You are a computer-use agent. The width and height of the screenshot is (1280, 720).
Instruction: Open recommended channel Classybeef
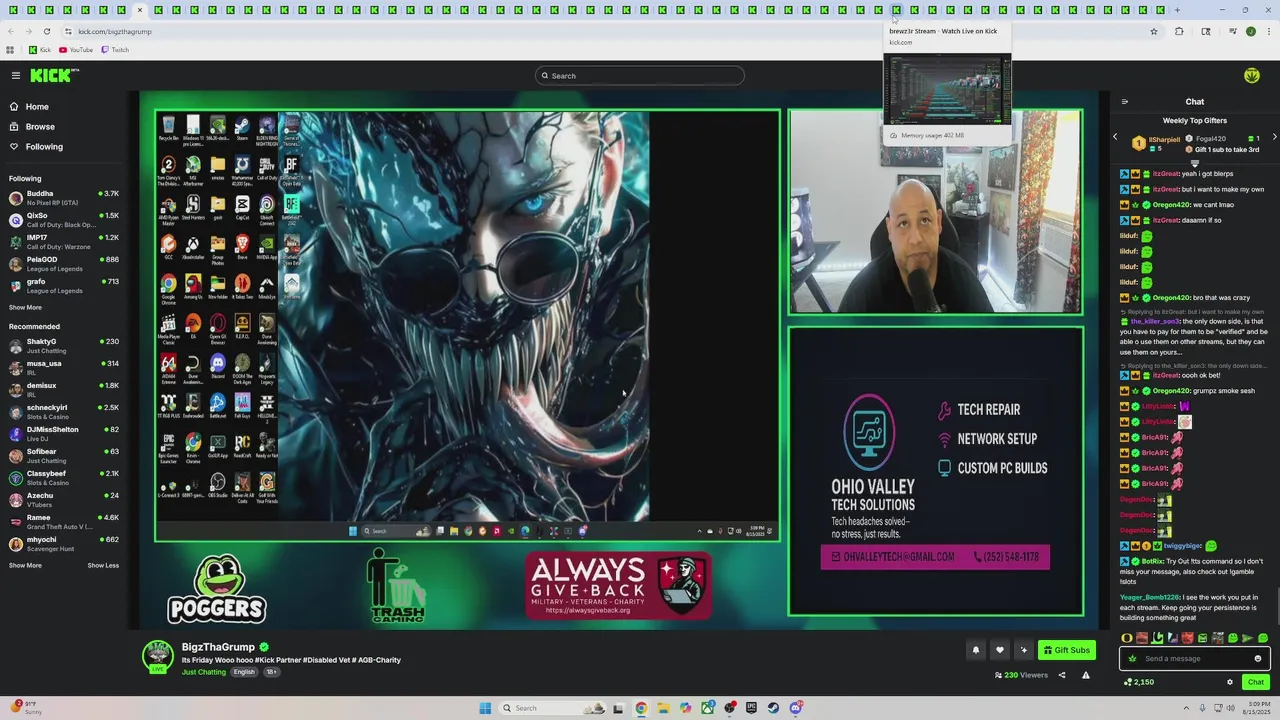coord(64,478)
